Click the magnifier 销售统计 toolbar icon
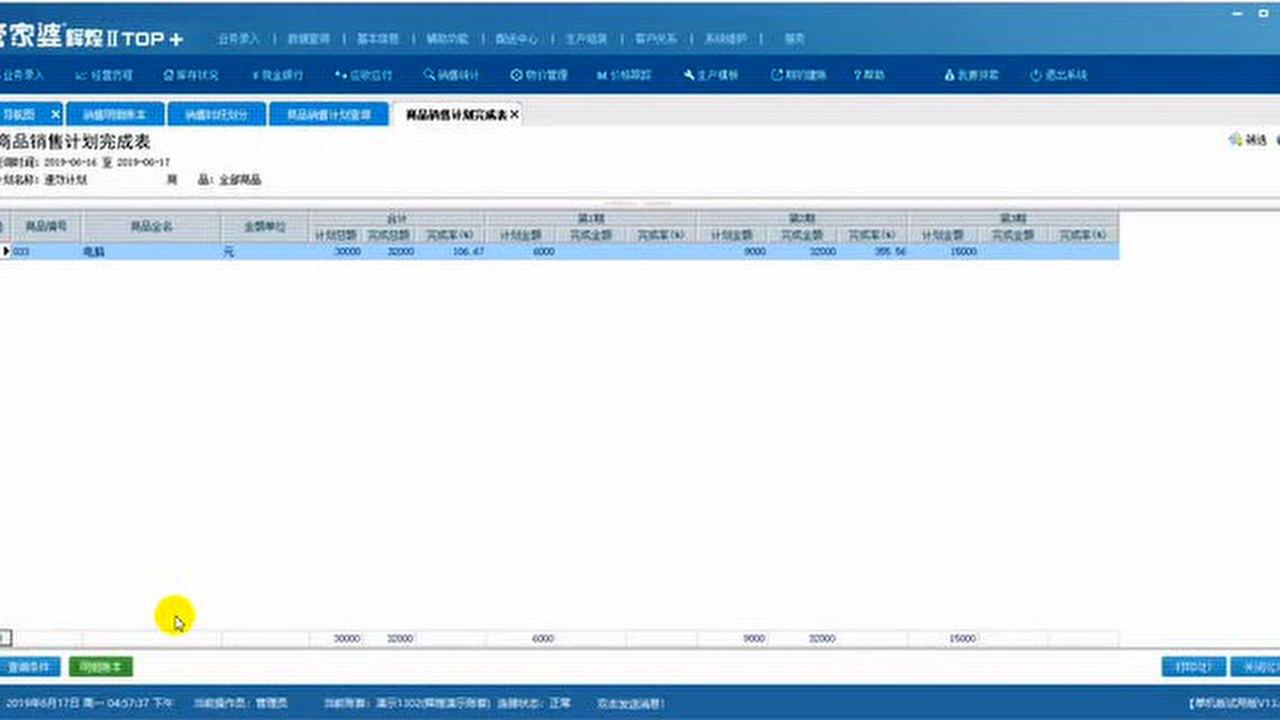The image size is (1280, 720). pyautogui.click(x=452, y=75)
